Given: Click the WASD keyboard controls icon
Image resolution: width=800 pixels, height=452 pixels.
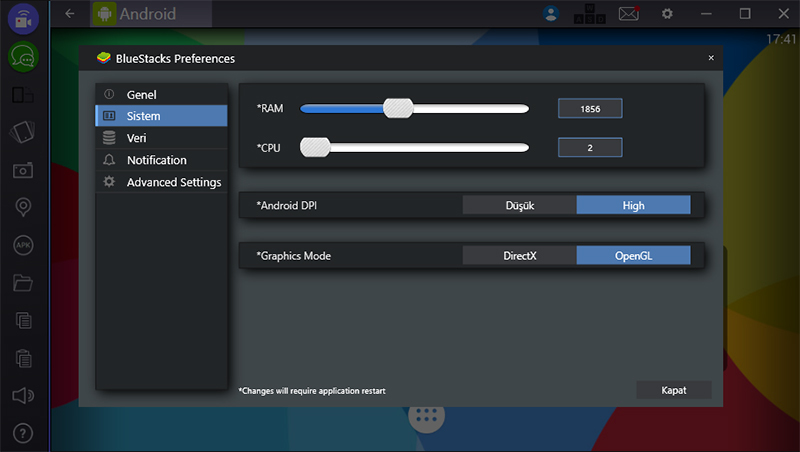Looking at the screenshot, I should [590, 14].
